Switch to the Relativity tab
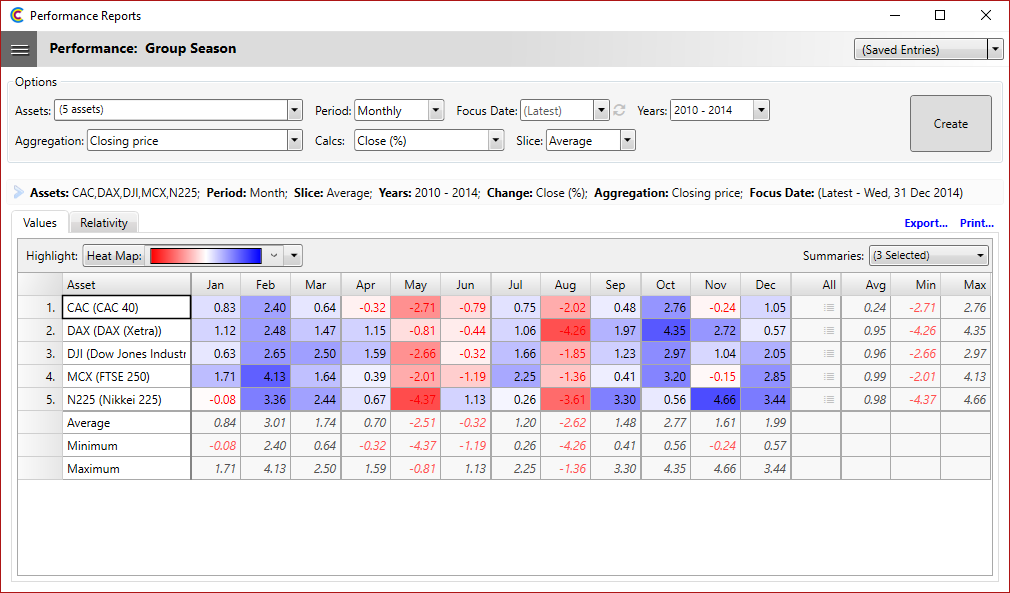Viewport: 1010px width, 593px height. point(104,223)
